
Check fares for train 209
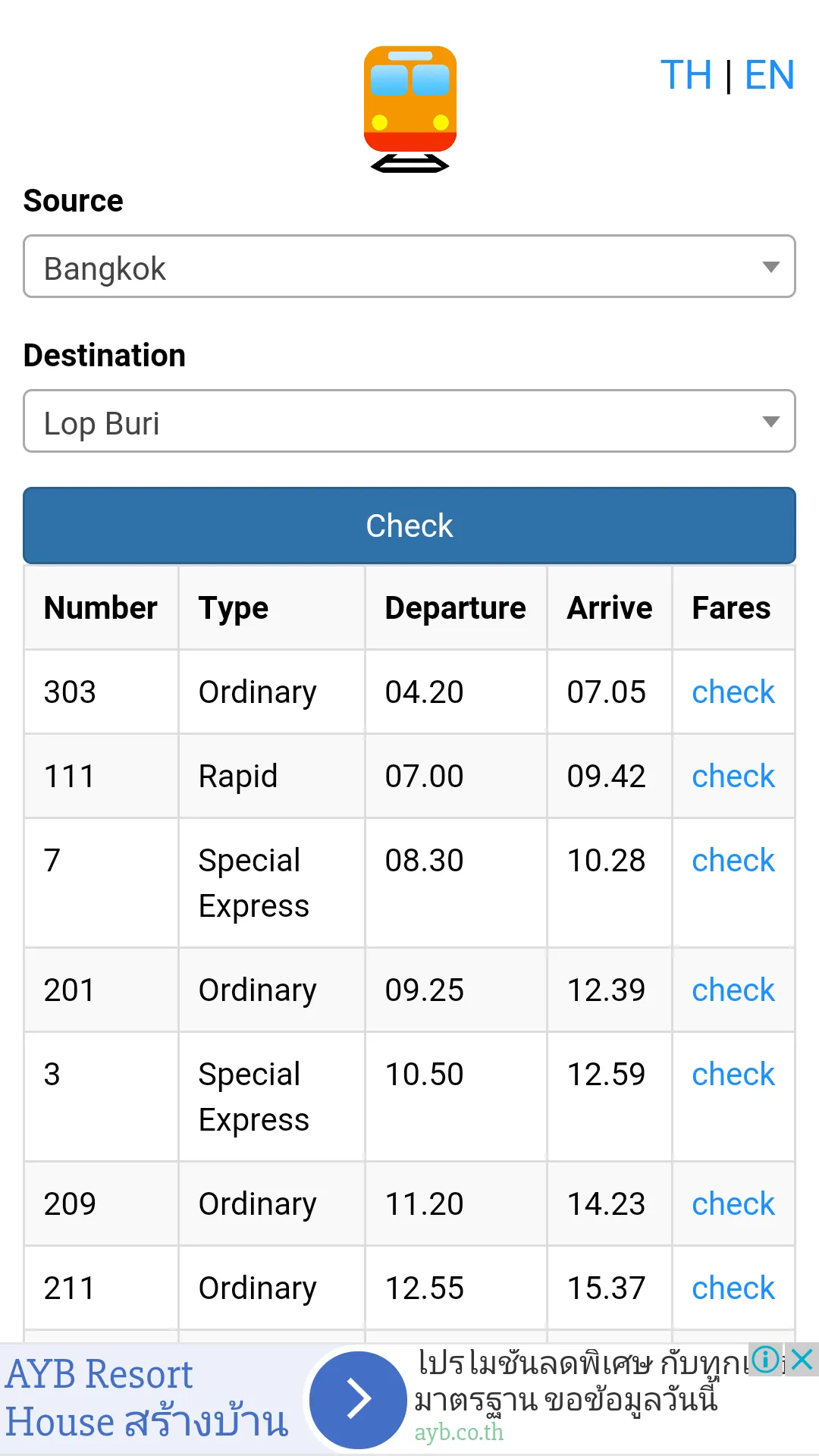pyautogui.click(x=733, y=1203)
